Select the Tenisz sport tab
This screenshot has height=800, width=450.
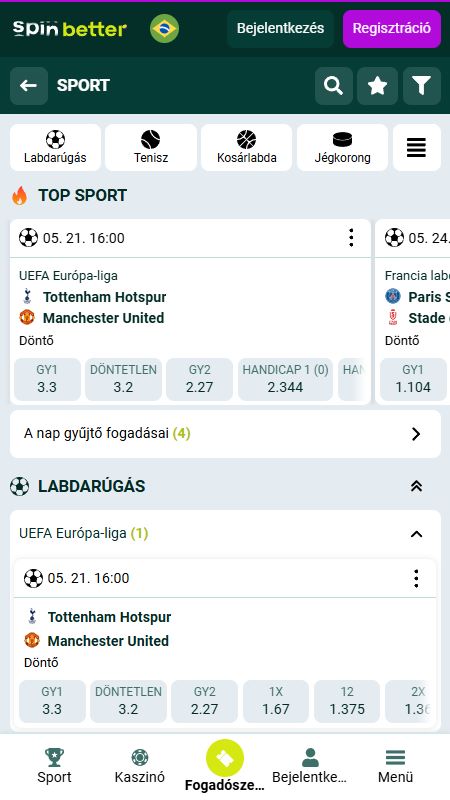151,147
